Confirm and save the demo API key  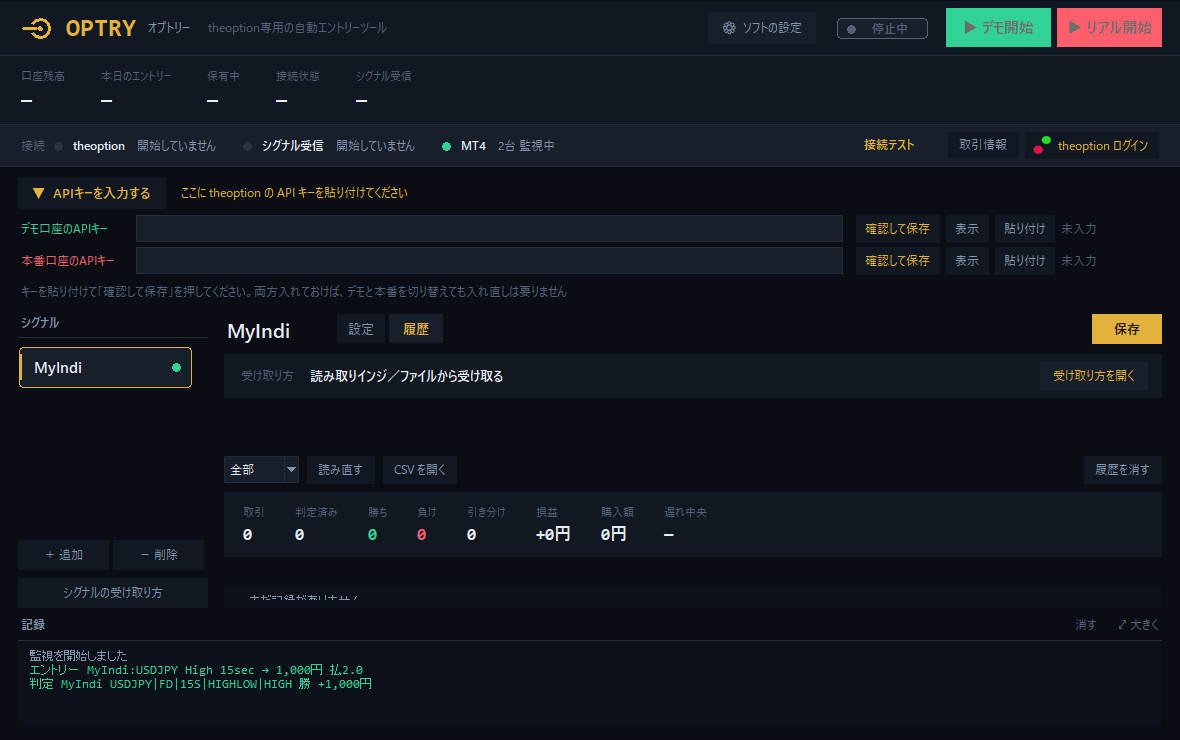click(x=897, y=229)
